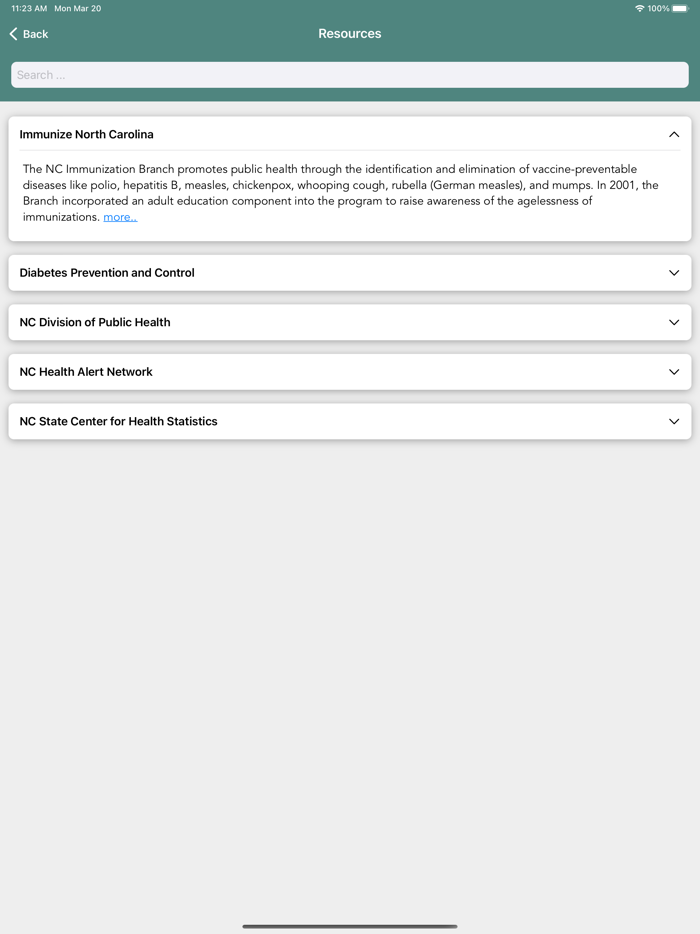Screen dimensions: 700x934
Task: Click the Back chevron icon
Action: [x=12, y=33]
